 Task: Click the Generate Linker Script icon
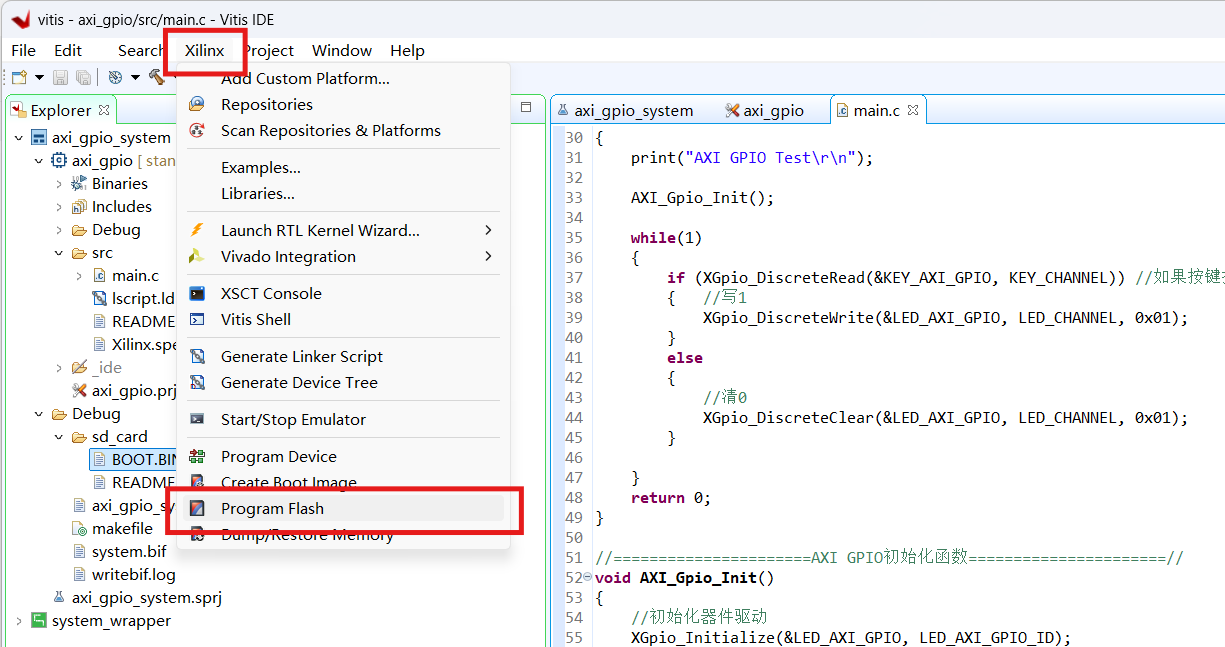(198, 356)
